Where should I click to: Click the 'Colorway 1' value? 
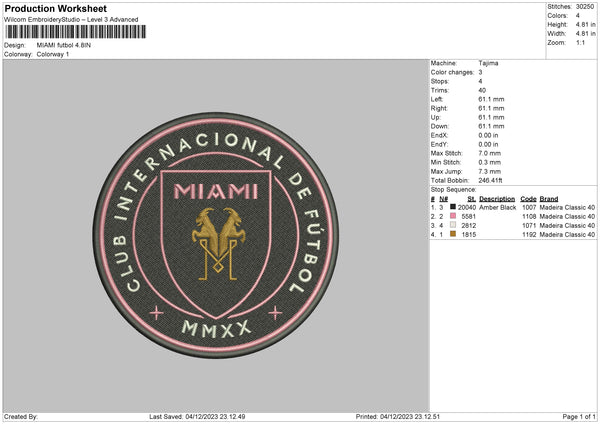(x=53, y=54)
